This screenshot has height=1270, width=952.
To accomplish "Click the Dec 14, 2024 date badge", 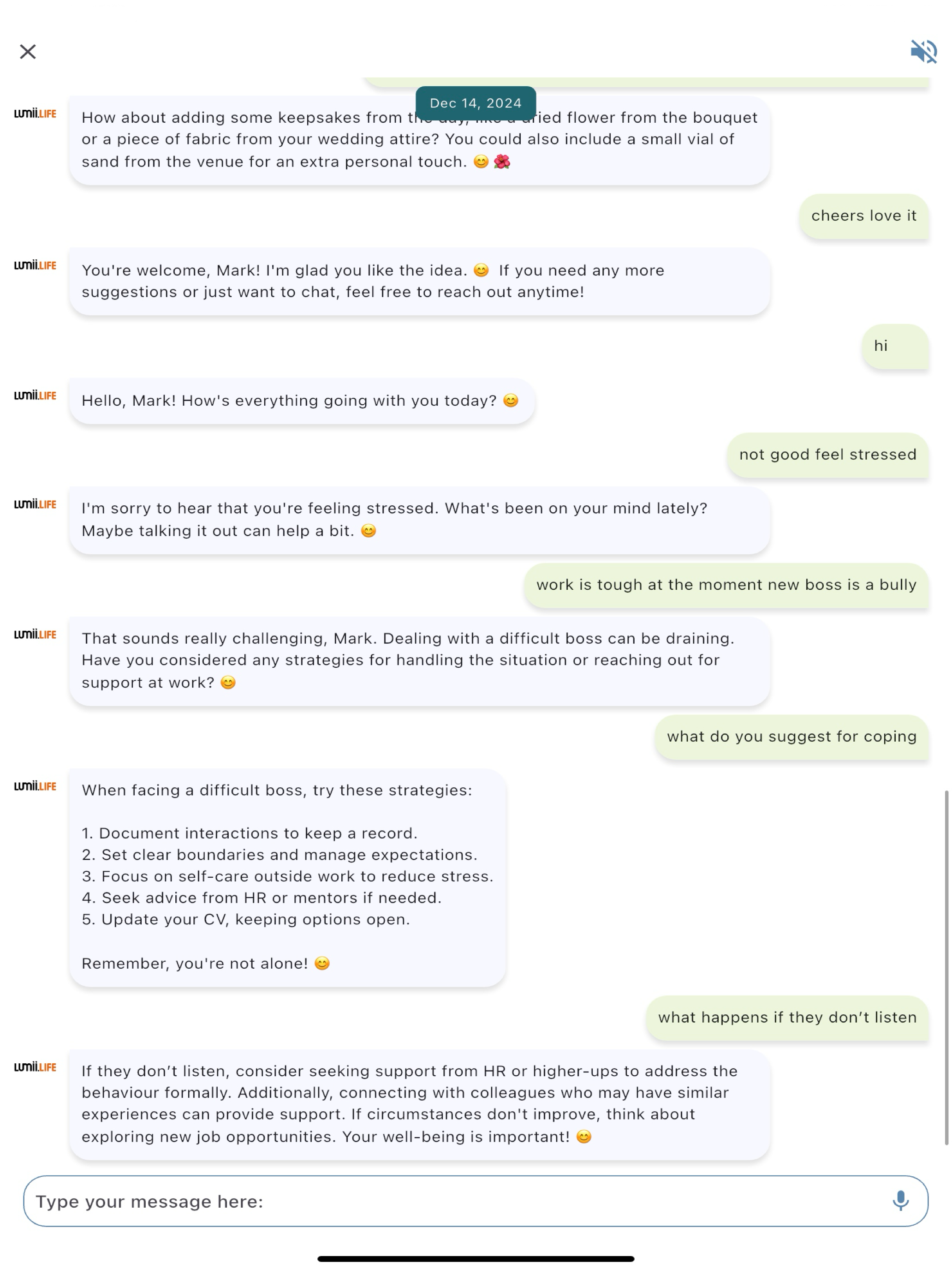I will tap(476, 103).
